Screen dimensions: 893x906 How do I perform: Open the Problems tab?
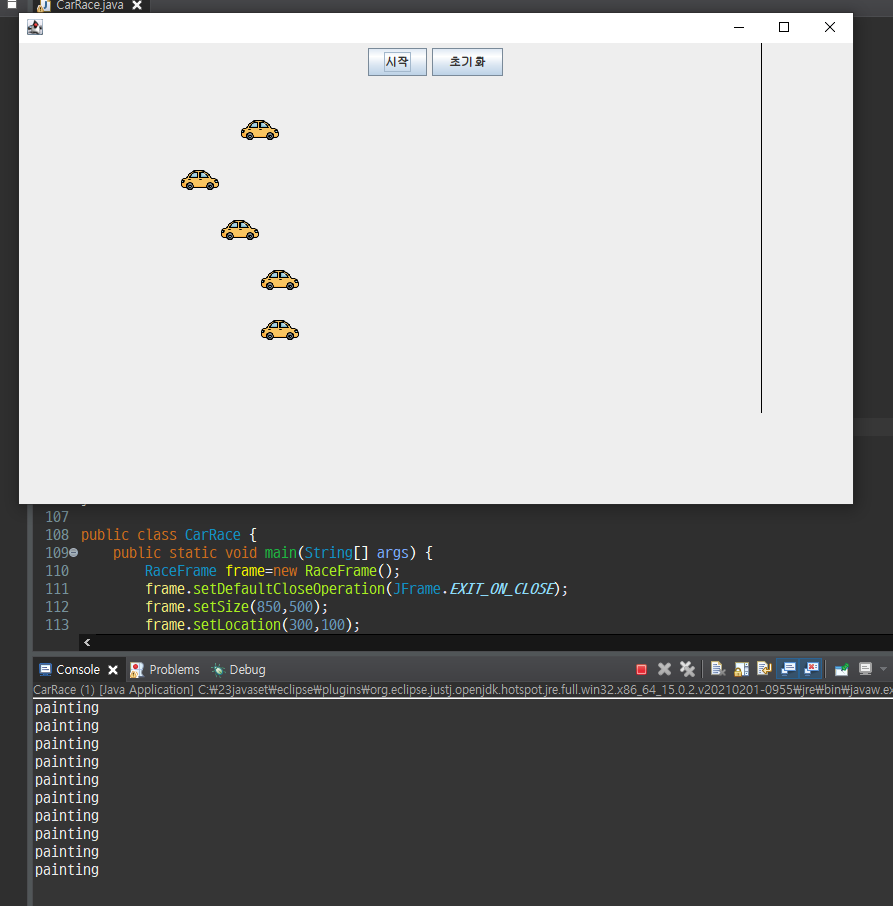click(165, 670)
